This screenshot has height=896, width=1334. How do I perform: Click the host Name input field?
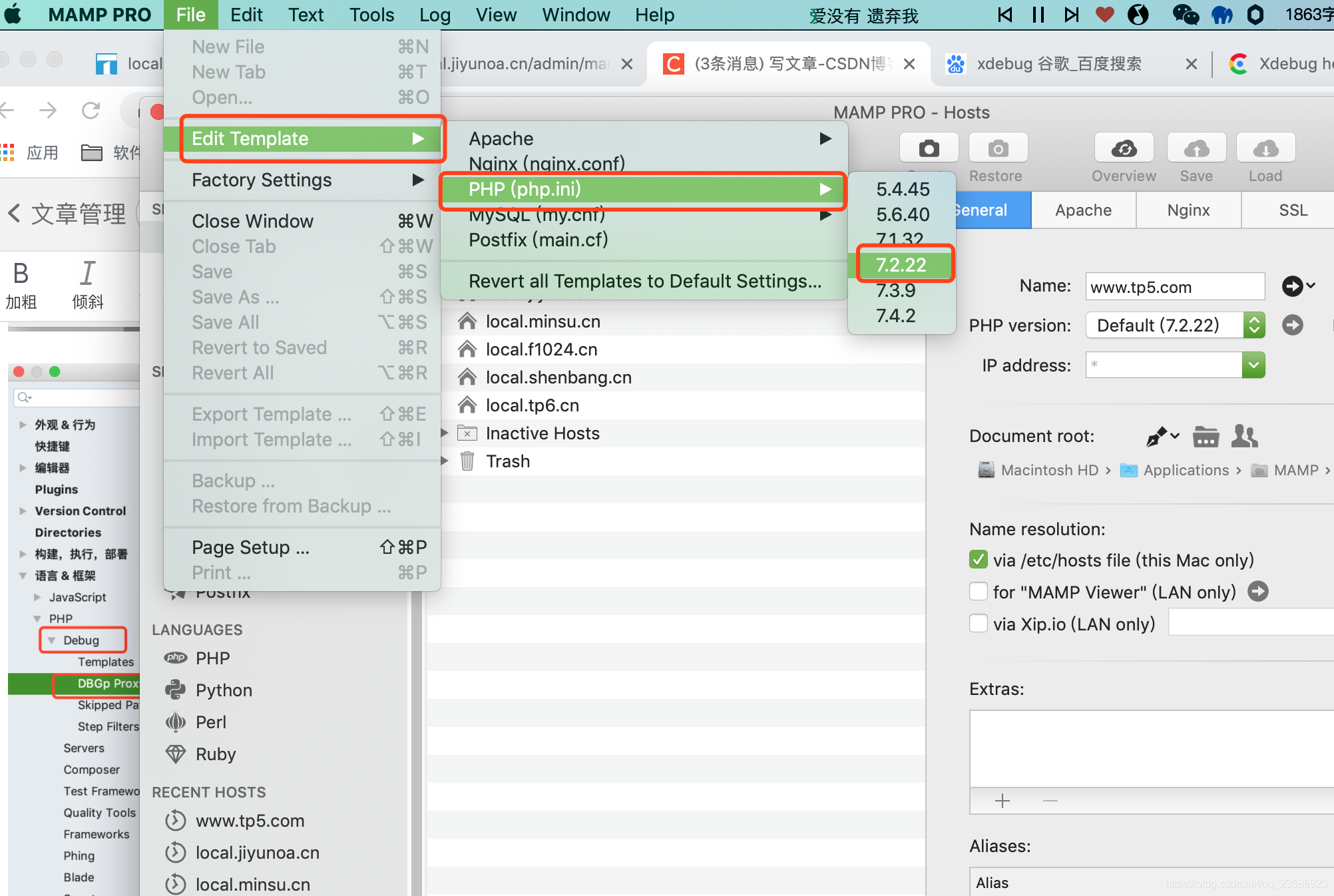[1175, 286]
